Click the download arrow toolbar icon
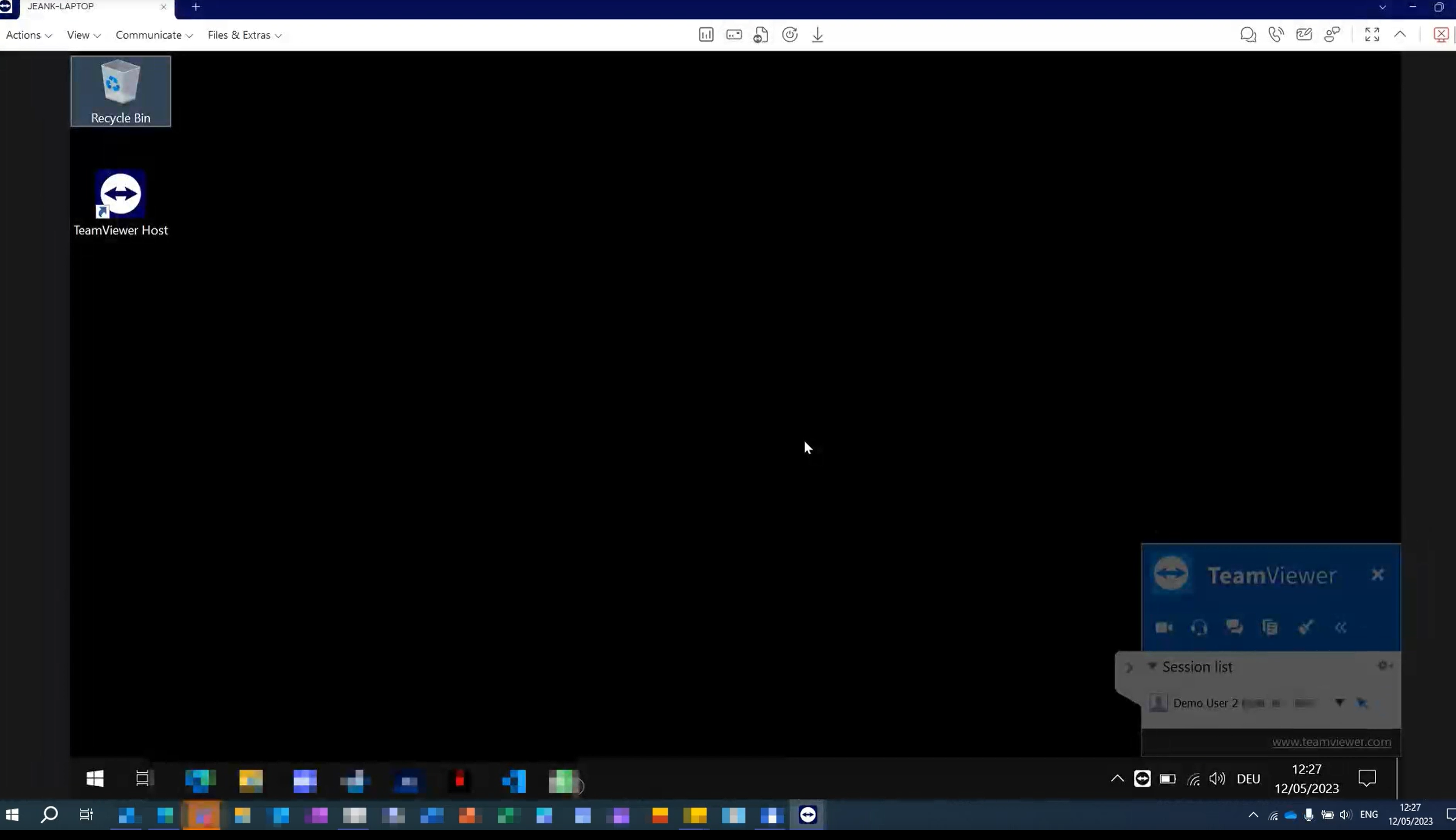The image size is (1456, 840). click(x=817, y=35)
